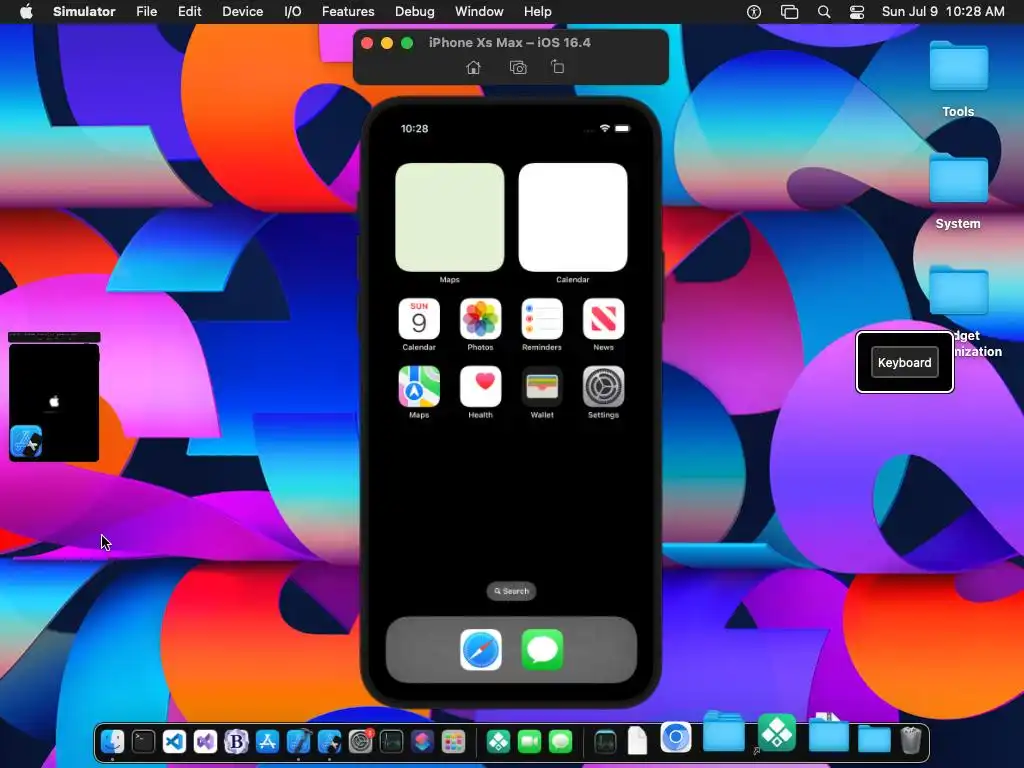Open the Settings app on the iPhone
This screenshot has height=768, width=1024.
(x=603, y=387)
